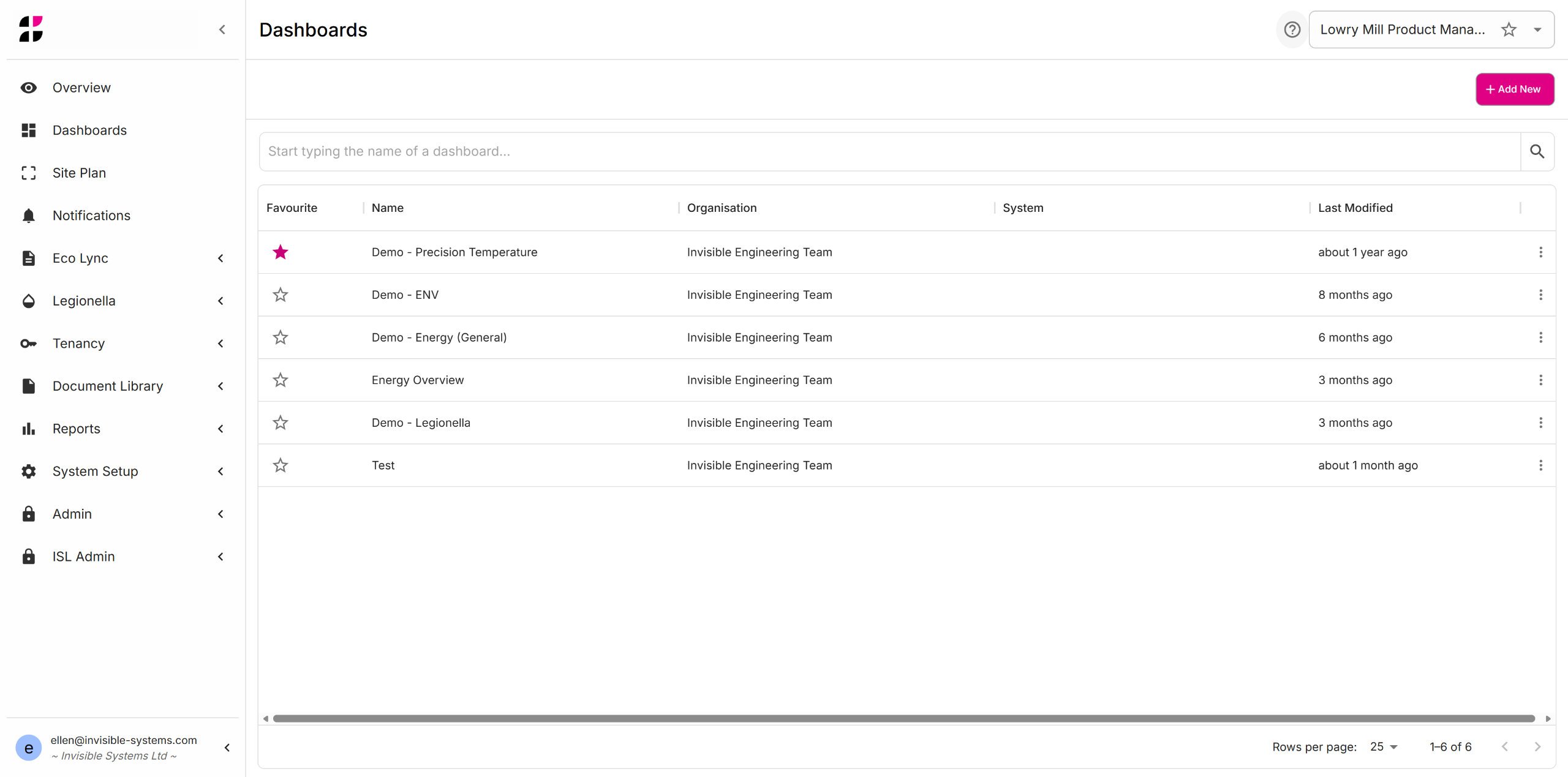Click the horizontal table scrollbar
Screen dimensions: 1568x777
coord(903,718)
